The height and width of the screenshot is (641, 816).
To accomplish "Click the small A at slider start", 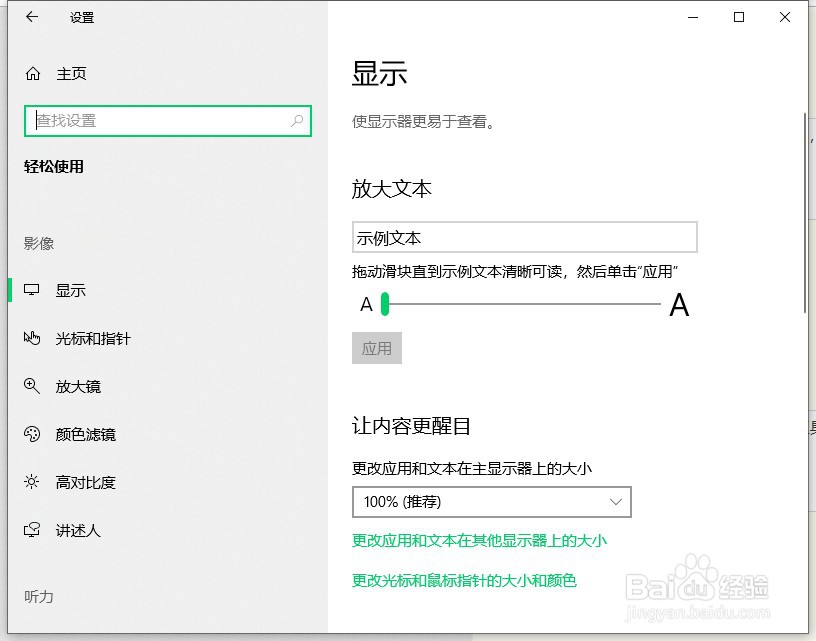I will coord(366,304).
